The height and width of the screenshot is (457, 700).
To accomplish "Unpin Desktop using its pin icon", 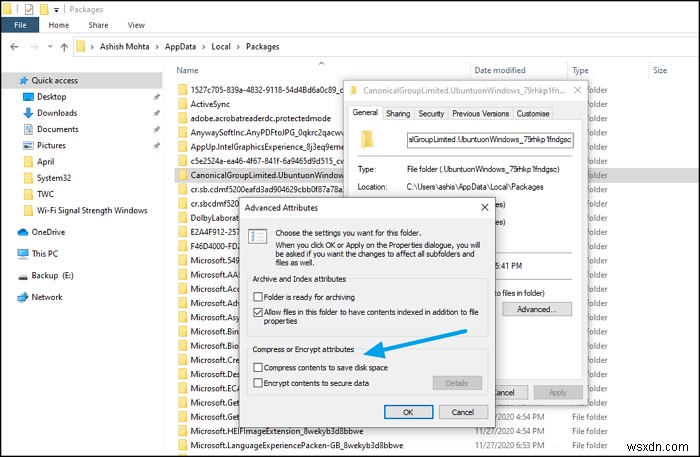I will pyautogui.click(x=156, y=97).
